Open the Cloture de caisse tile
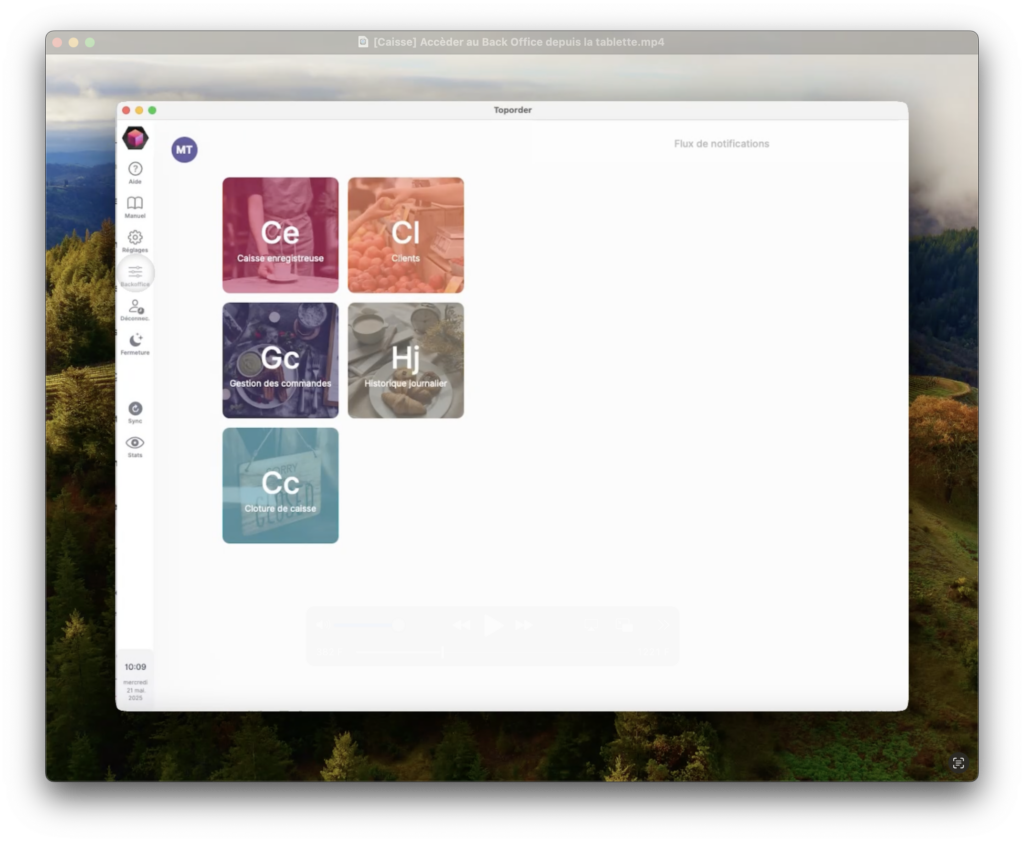The height and width of the screenshot is (842, 1024). (280, 485)
